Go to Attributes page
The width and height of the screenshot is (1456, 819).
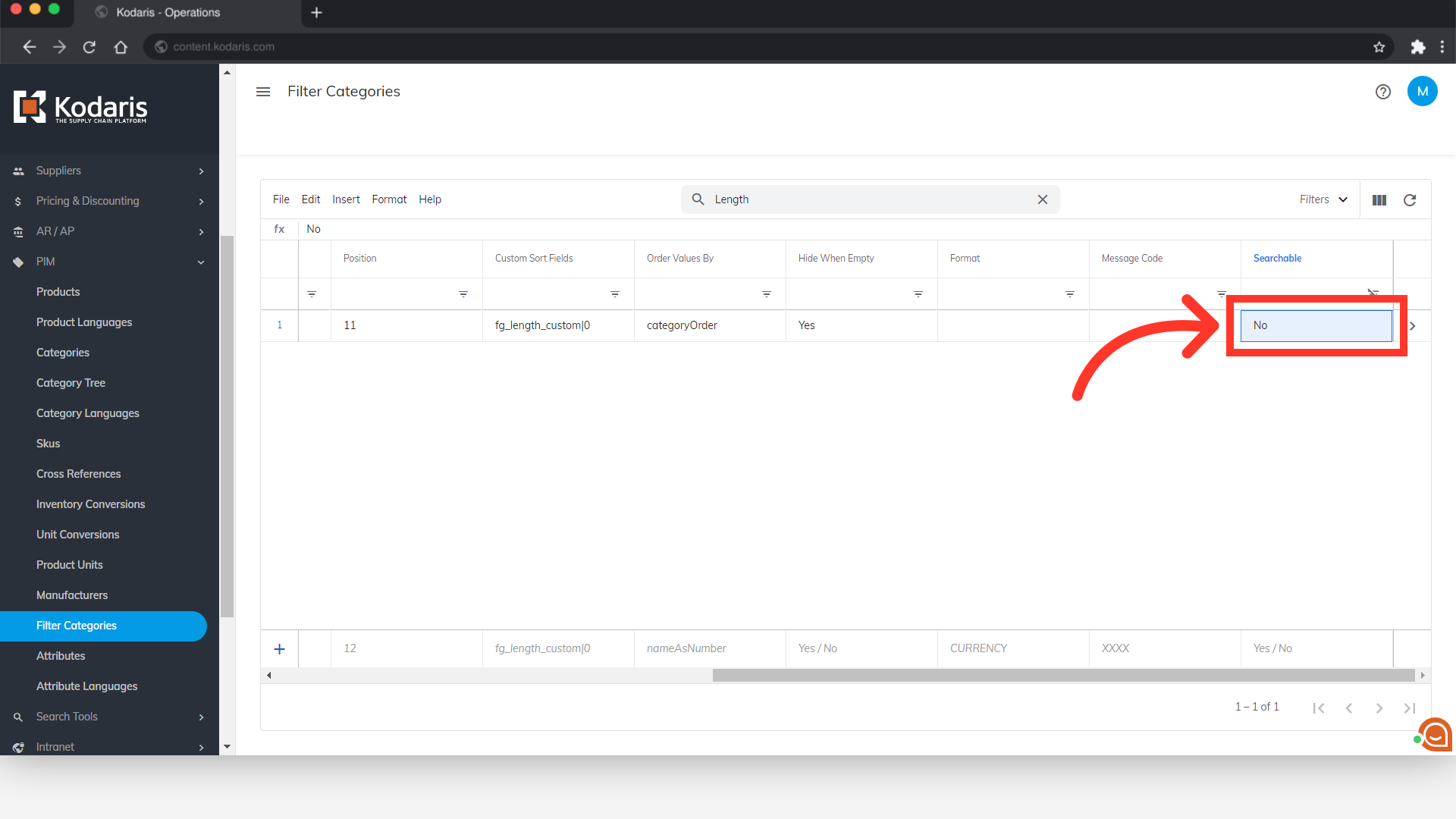(x=61, y=656)
